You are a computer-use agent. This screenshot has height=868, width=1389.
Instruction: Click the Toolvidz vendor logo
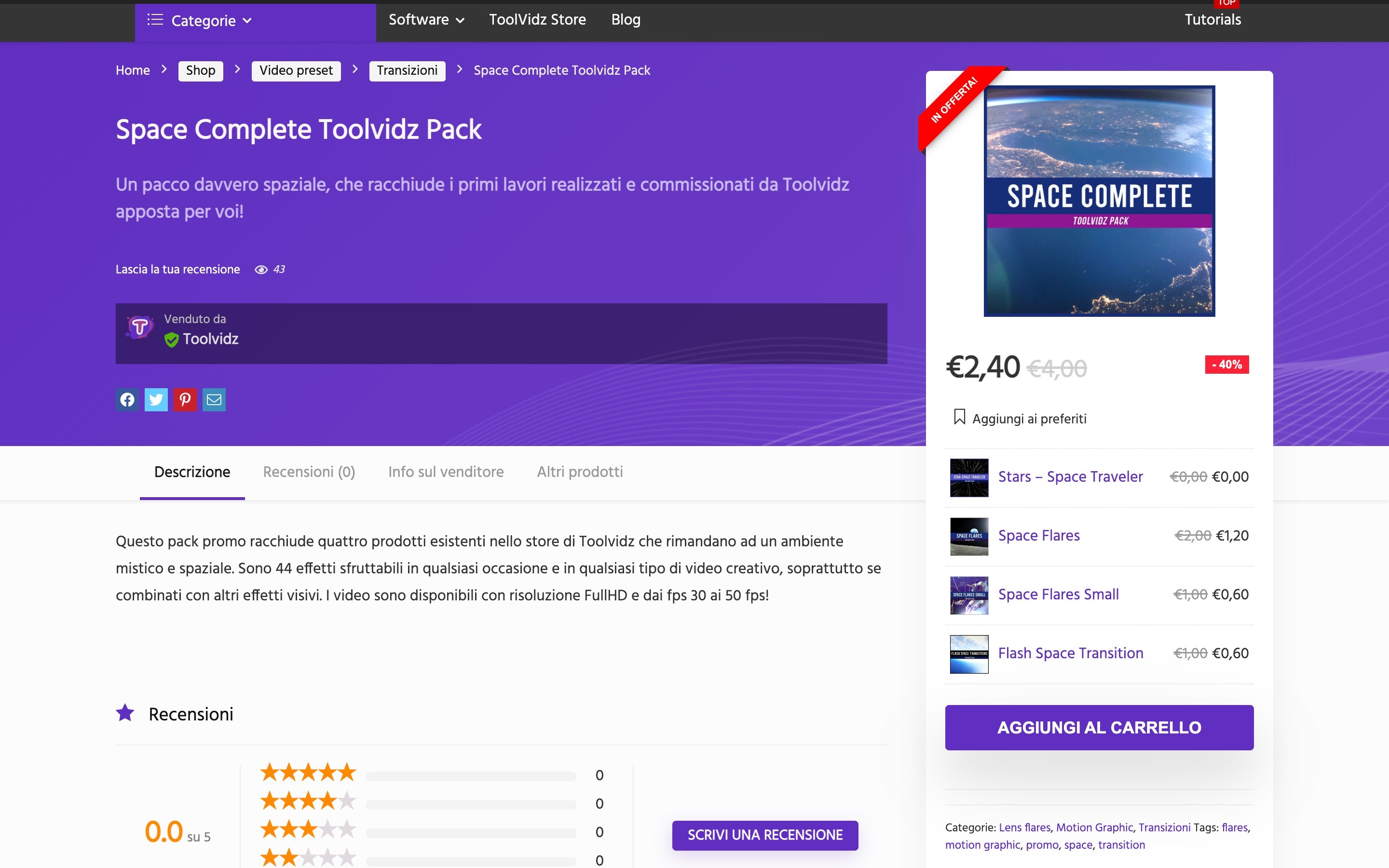[x=139, y=327]
